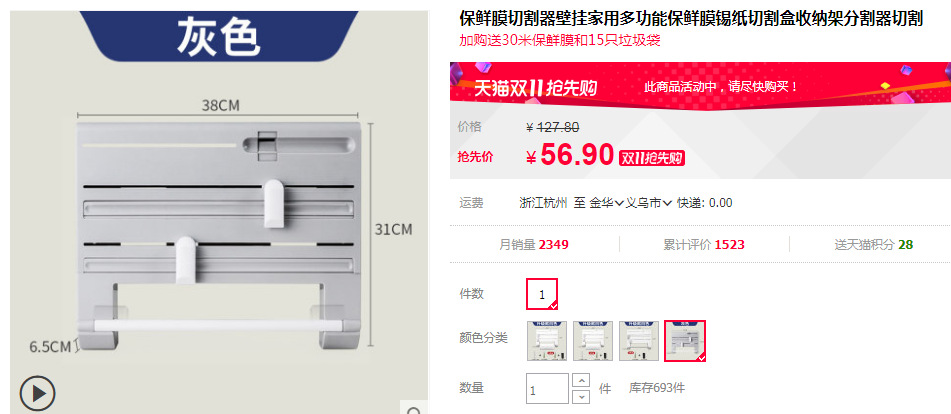Image resolution: width=951 pixels, height=414 pixels.
Task: Click the 送天猫积分 28 points info
Action: click(873, 245)
